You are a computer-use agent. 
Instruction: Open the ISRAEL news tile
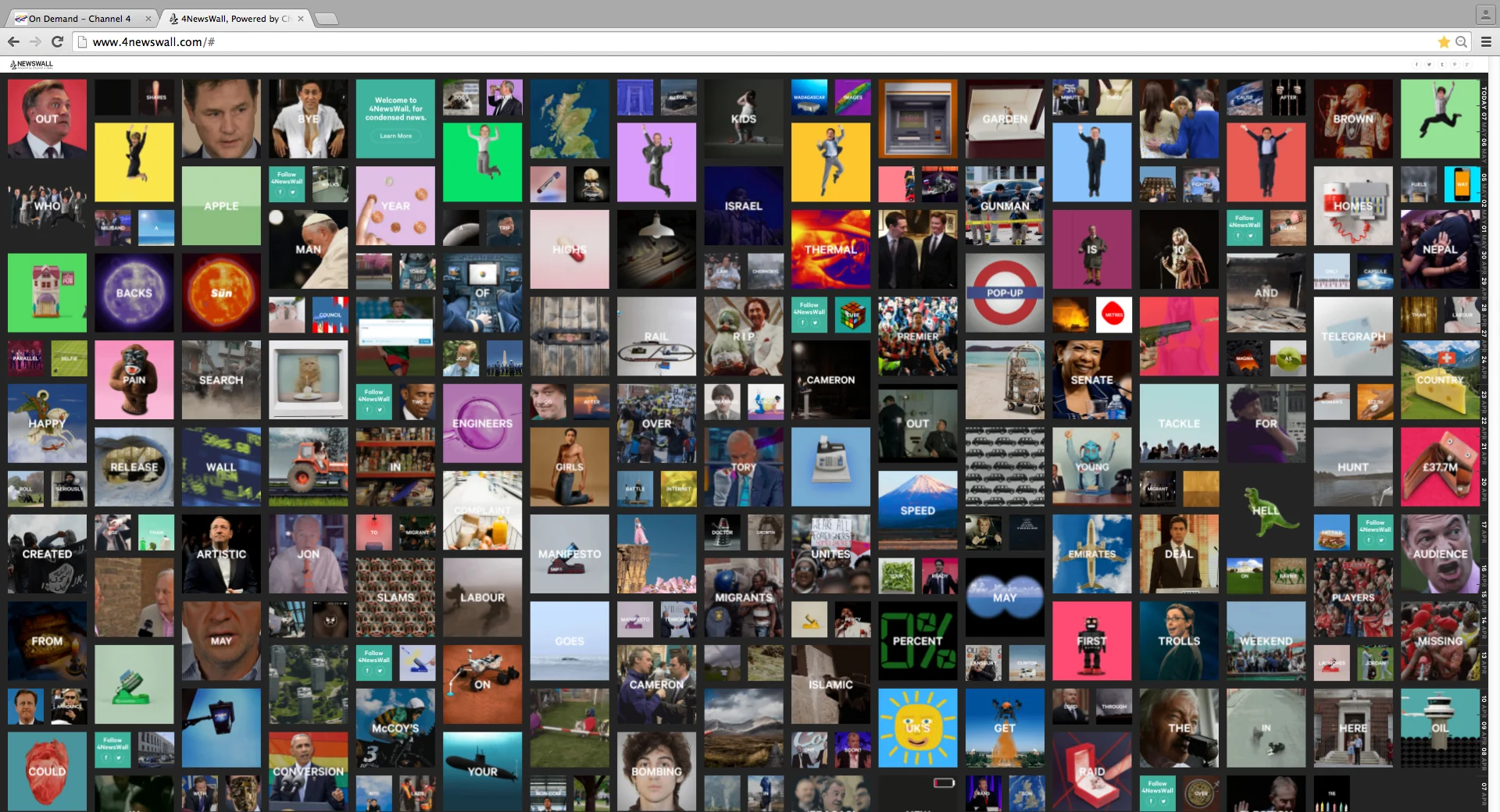(x=743, y=205)
